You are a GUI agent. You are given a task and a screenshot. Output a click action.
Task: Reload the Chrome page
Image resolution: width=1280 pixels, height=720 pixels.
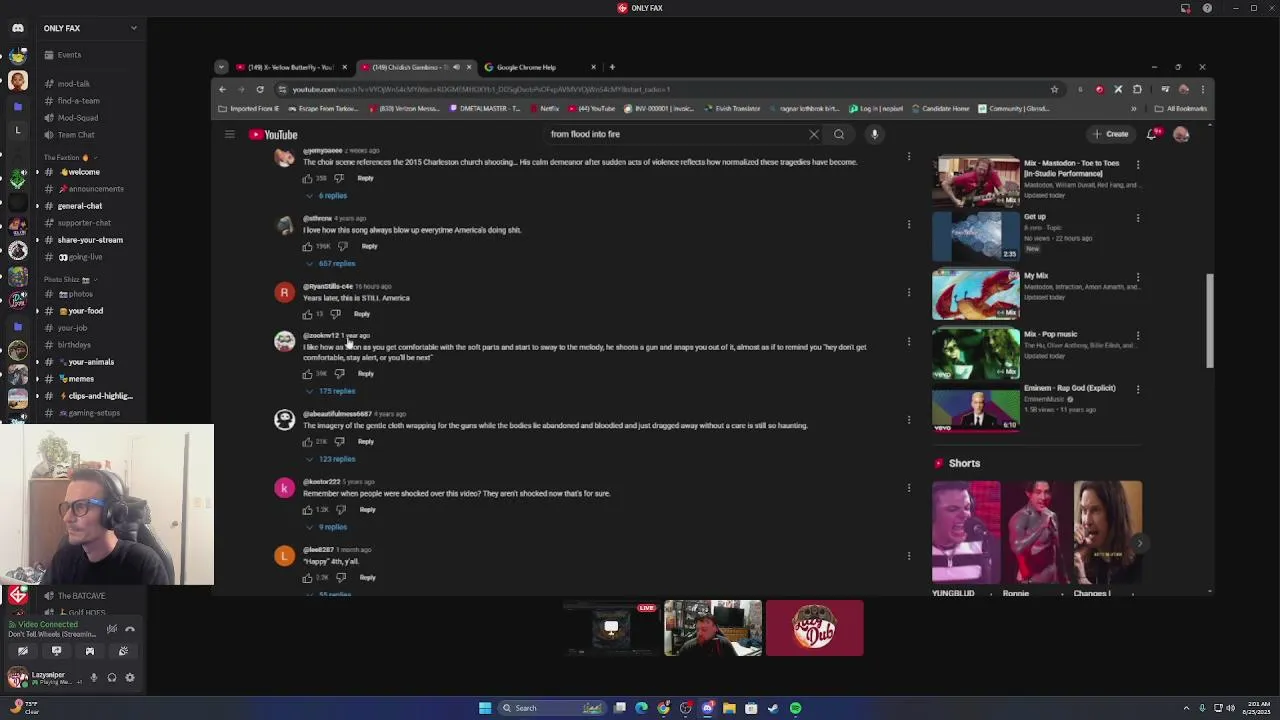(260, 89)
